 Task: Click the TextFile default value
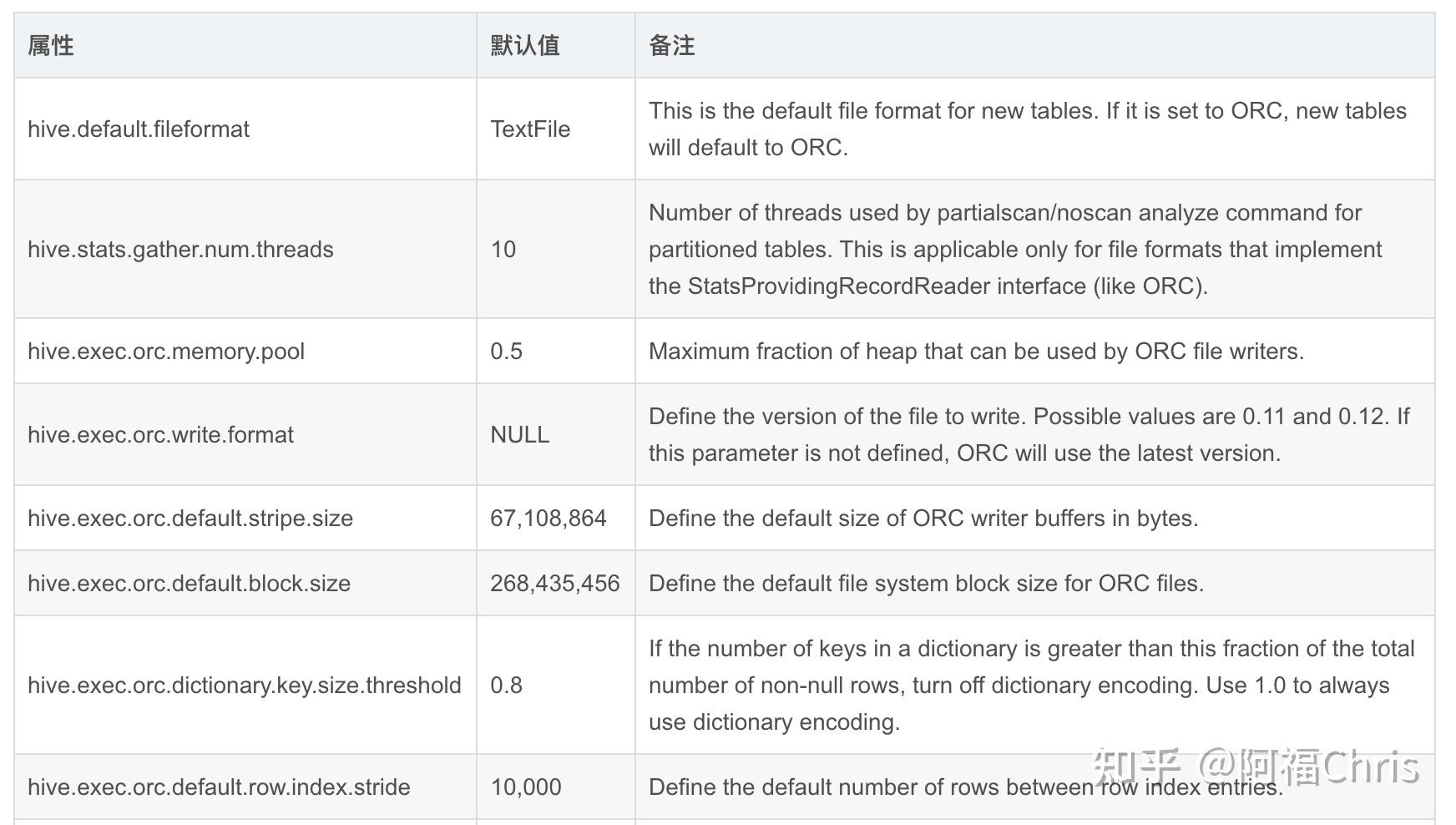point(530,129)
